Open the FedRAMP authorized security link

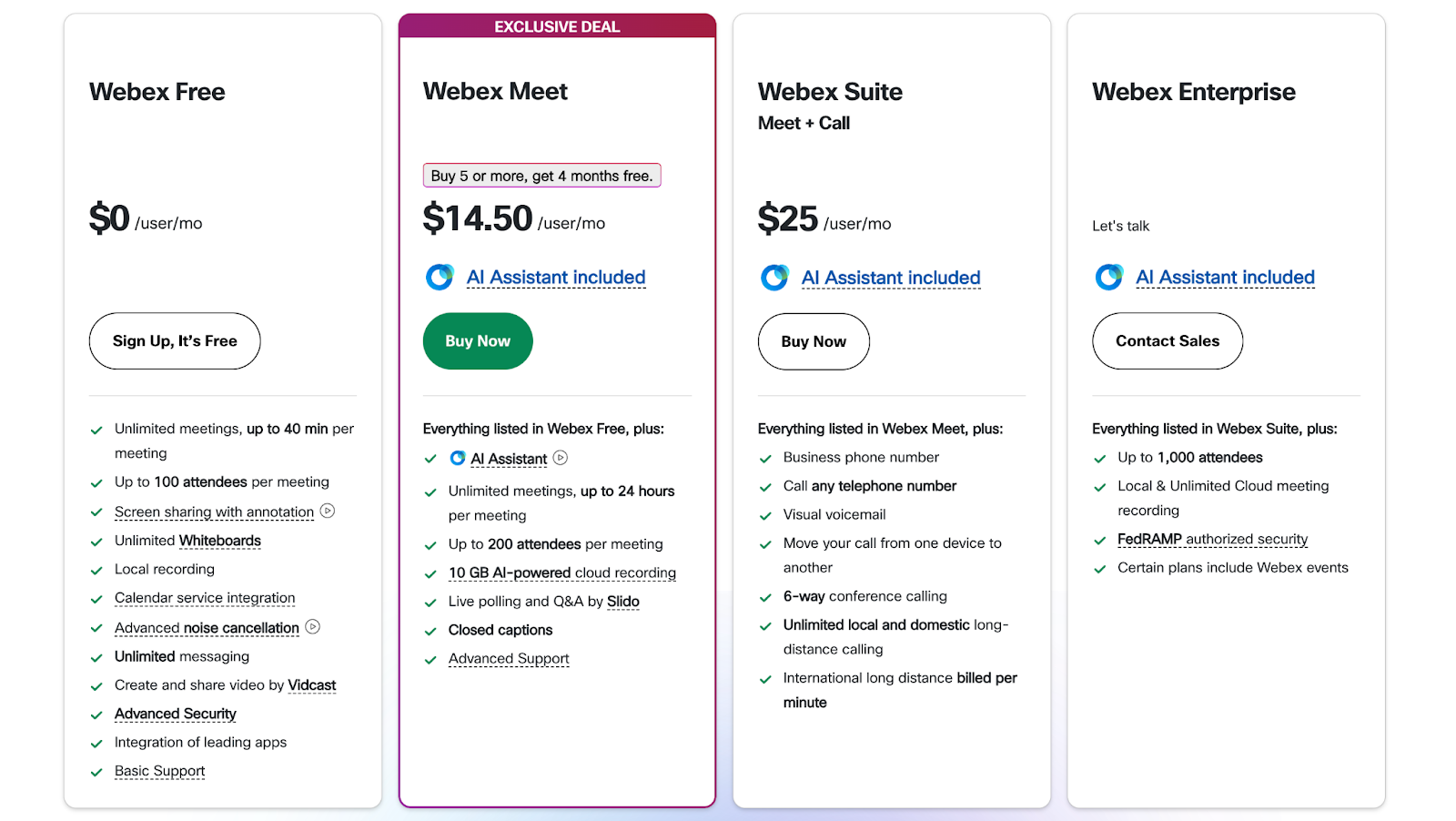[x=1212, y=540]
